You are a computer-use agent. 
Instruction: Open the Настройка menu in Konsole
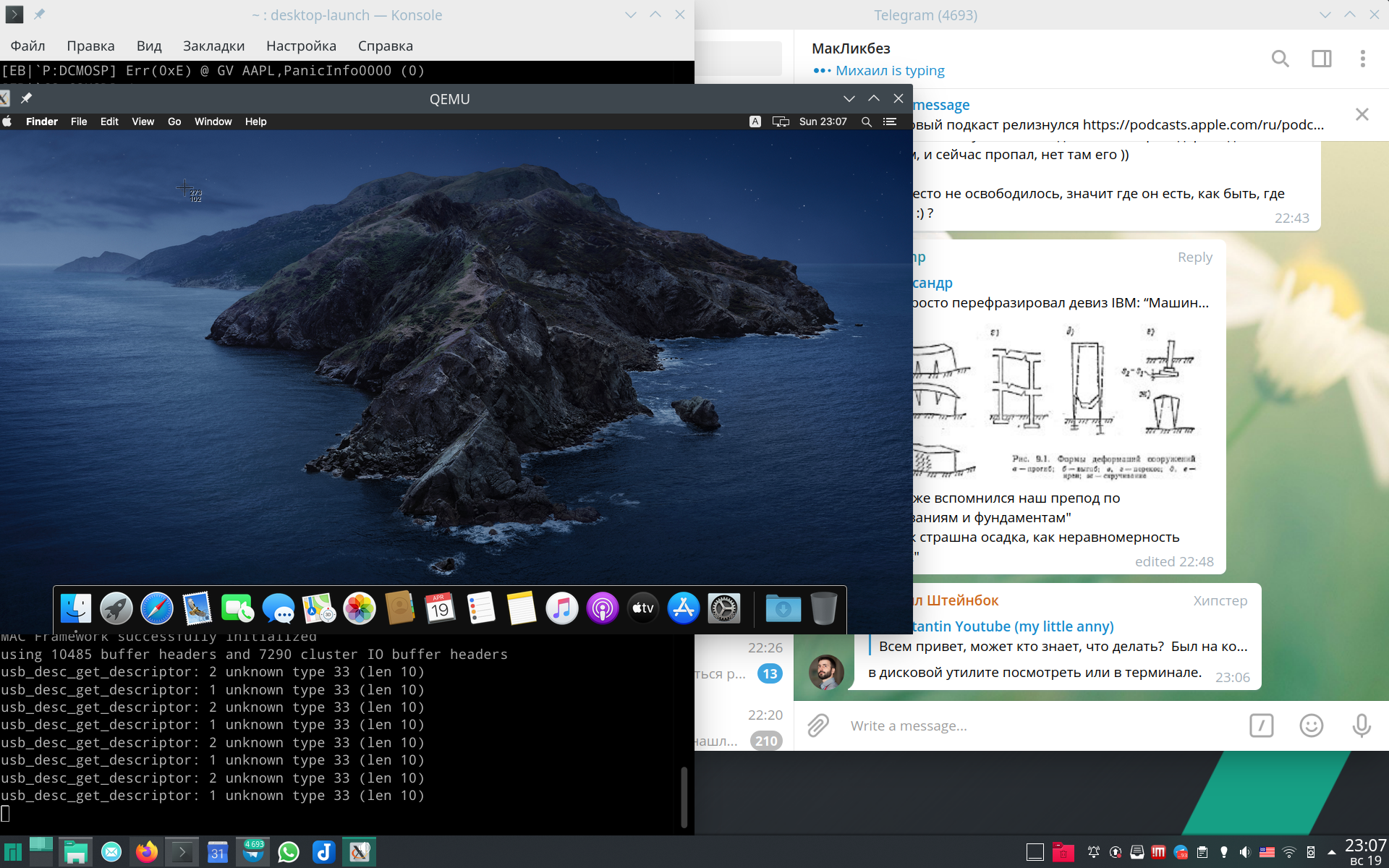301,46
